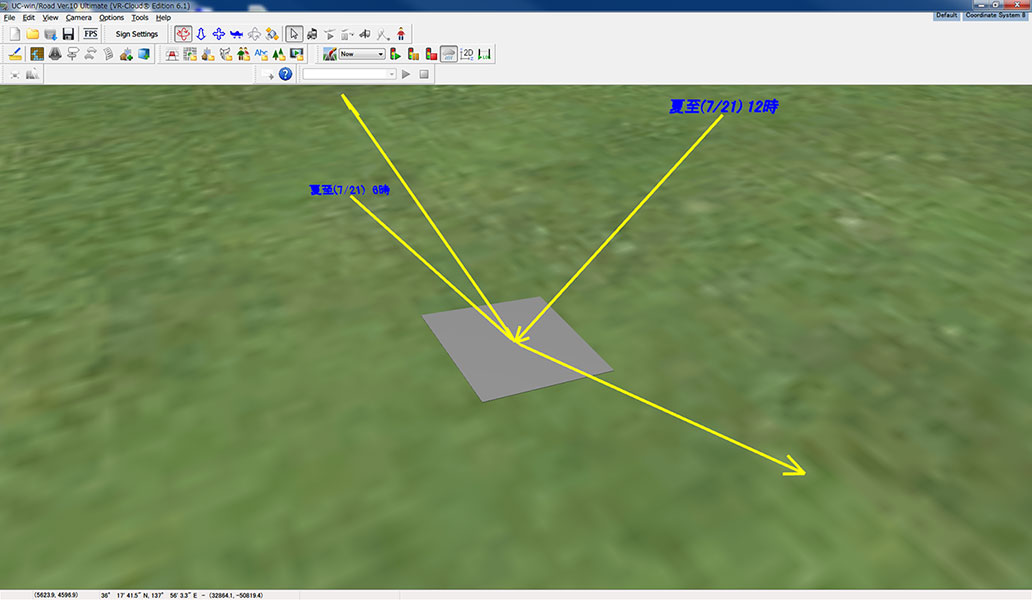This screenshot has height=600, width=1032.
Task: Click the truck drive mode icon
Action: pyautogui.click(x=312, y=34)
